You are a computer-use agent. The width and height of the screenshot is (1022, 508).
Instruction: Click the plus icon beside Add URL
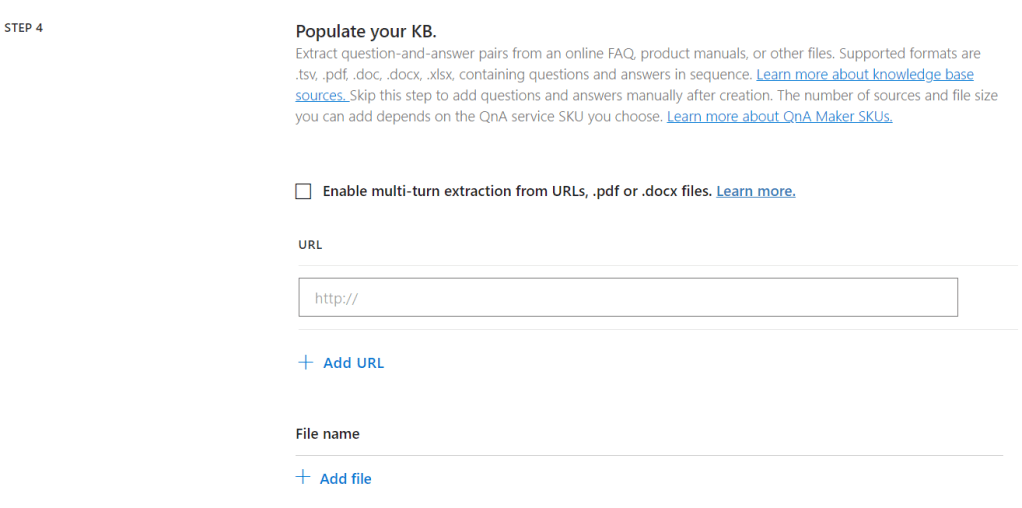tap(306, 362)
